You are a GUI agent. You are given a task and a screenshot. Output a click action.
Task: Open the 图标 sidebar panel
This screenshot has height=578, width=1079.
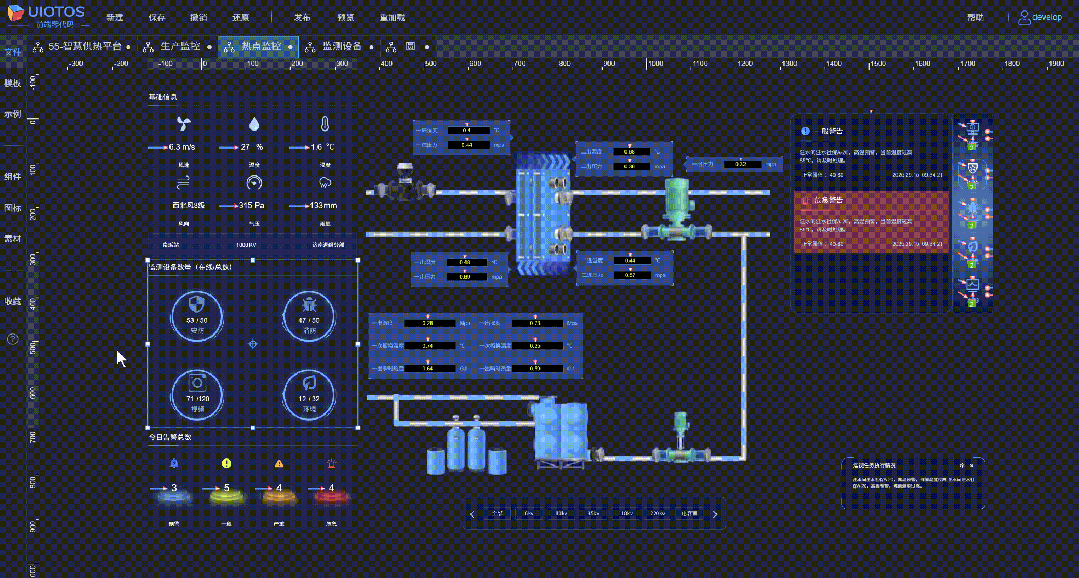(x=12, y=207)
